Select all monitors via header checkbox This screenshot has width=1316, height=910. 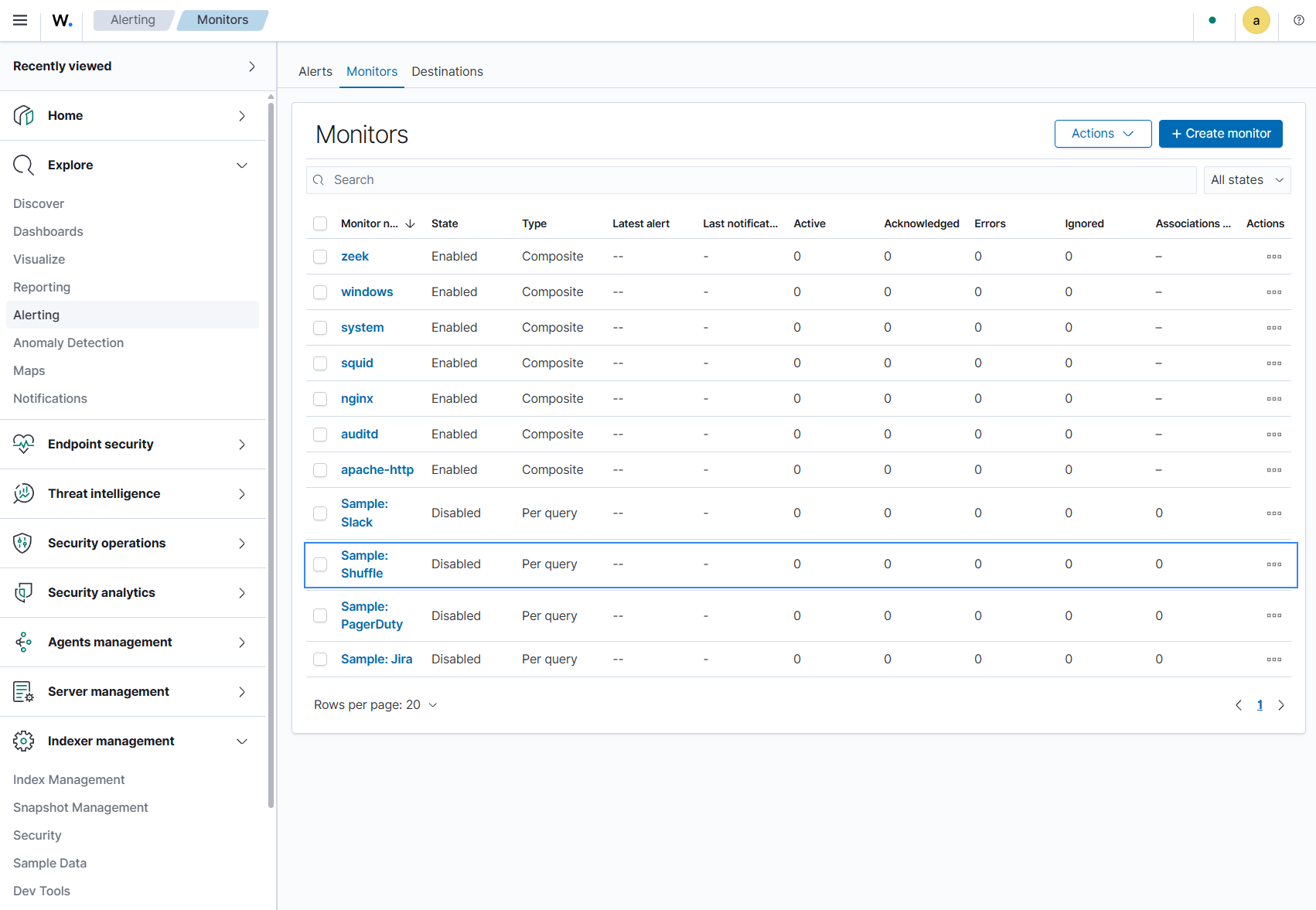pos(320,223)
